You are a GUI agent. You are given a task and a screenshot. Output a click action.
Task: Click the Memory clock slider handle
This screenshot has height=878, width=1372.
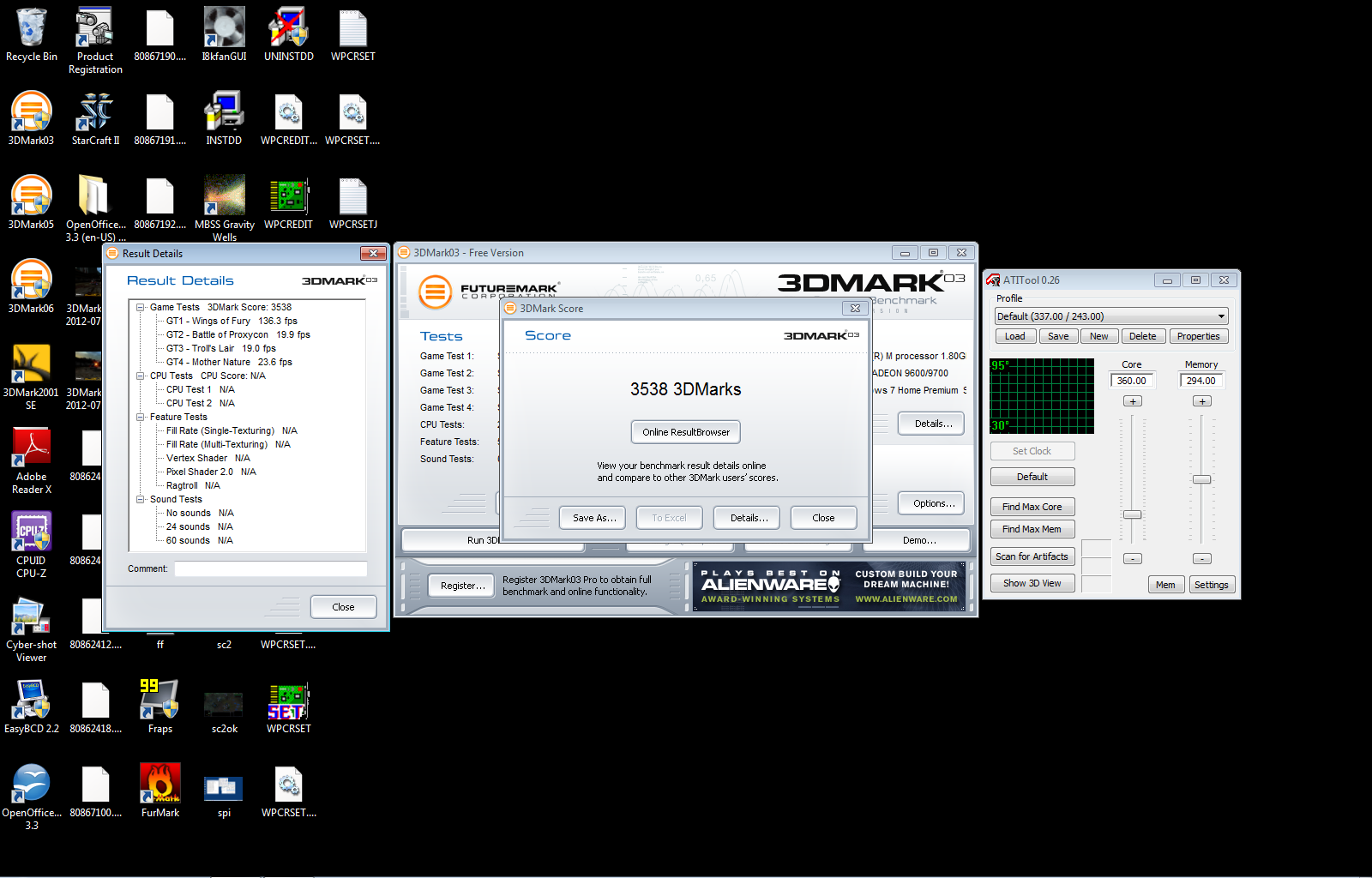(x=1202, y=479)
